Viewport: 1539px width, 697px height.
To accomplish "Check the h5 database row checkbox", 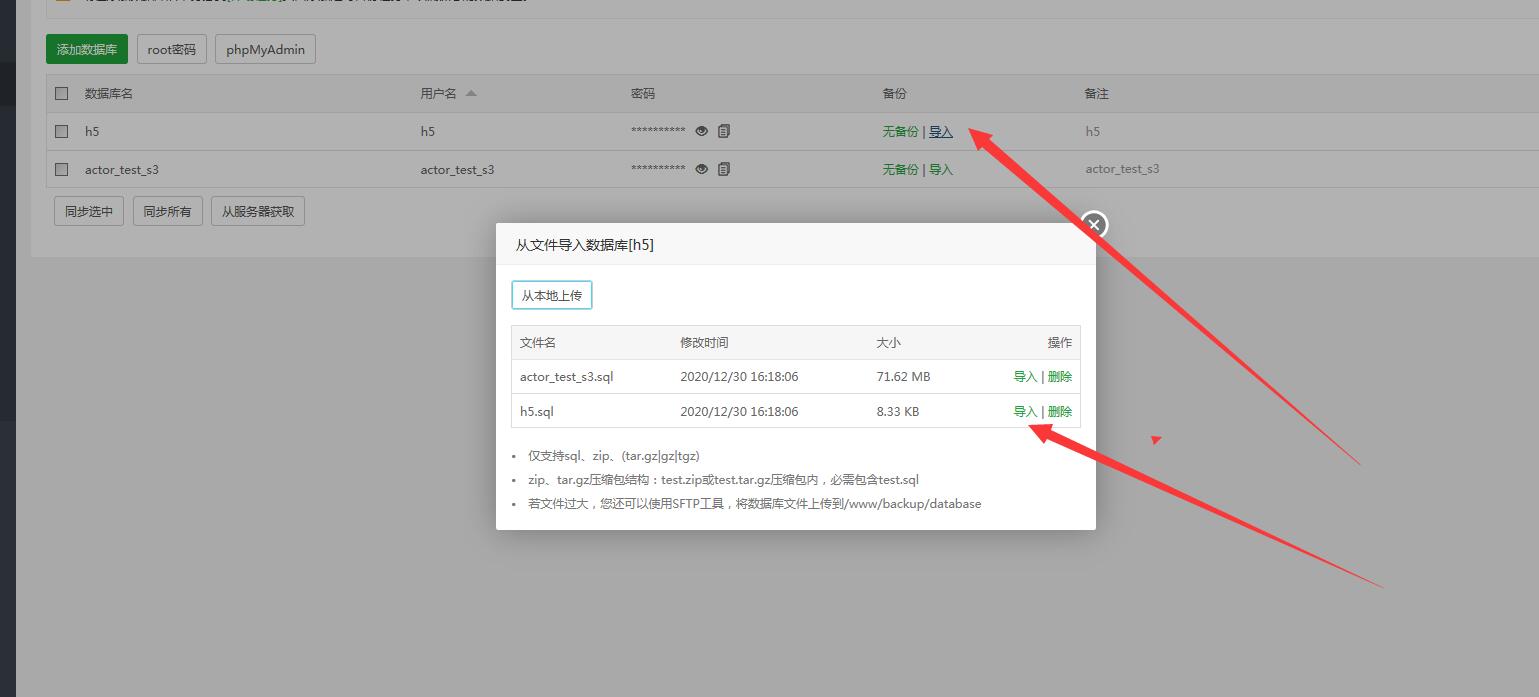I will tap(62, 131).
